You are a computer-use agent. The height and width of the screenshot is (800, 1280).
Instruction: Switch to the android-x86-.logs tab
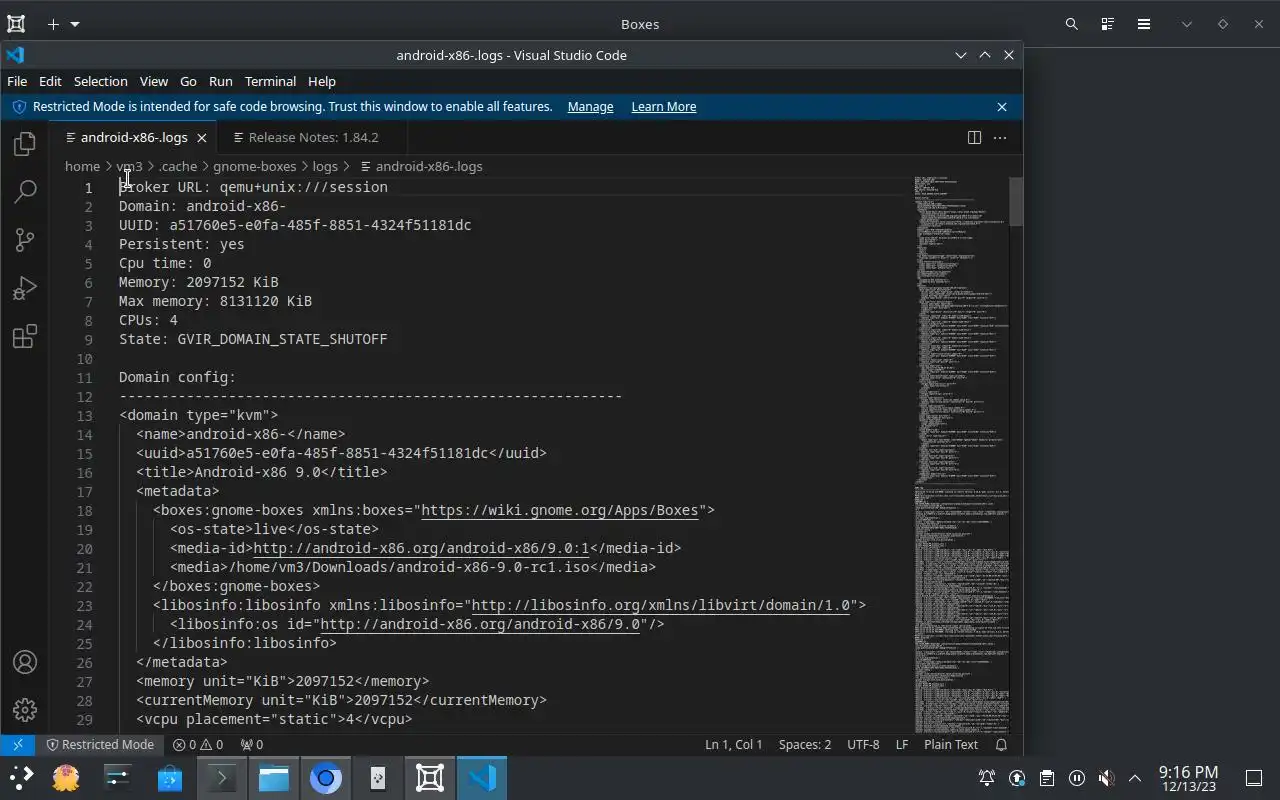coord(133,138)
